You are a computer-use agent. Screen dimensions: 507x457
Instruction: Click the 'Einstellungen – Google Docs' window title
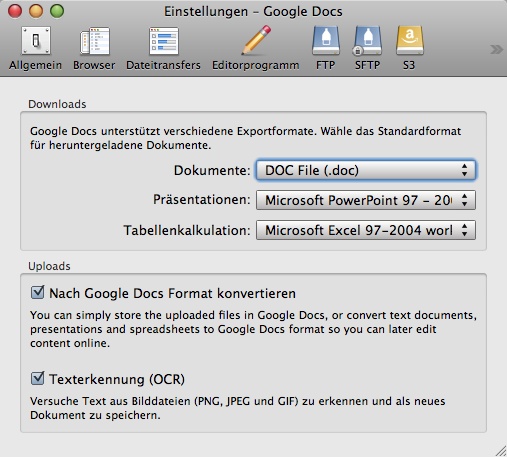253,12
